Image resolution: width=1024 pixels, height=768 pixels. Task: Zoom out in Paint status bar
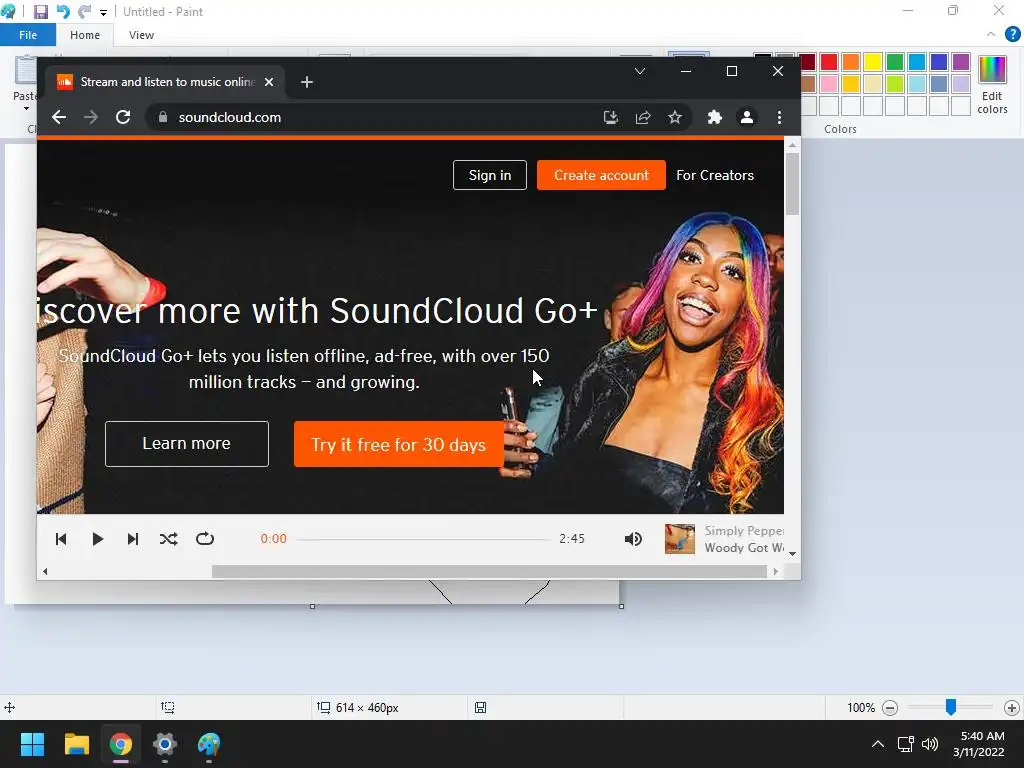[889, 708]
